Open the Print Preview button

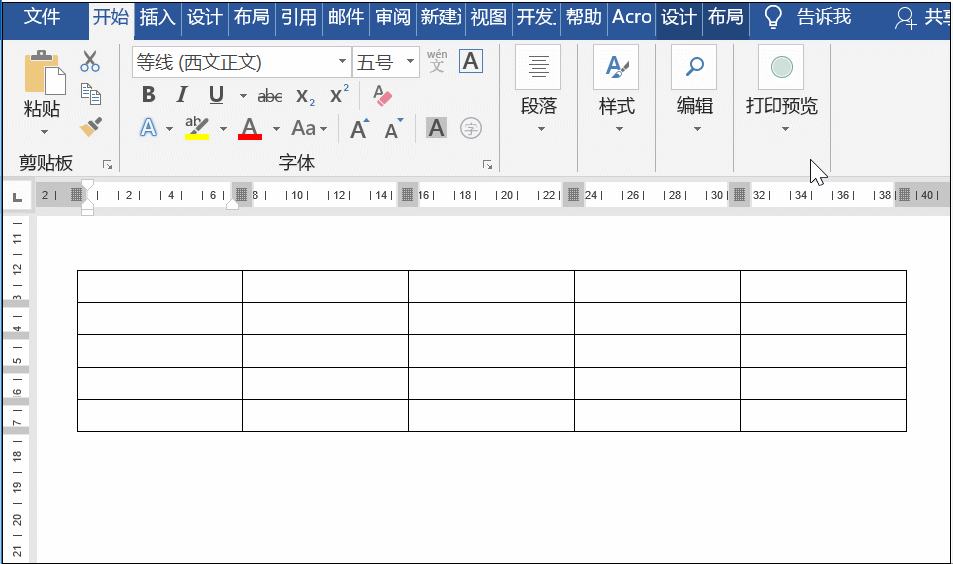(782, 90)
